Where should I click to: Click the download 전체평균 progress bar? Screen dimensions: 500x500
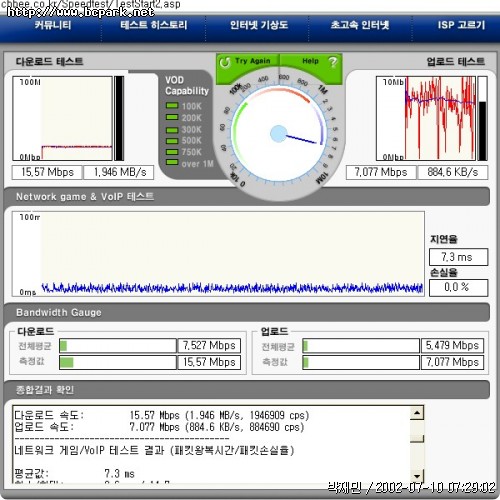click(x=118, y=346)
